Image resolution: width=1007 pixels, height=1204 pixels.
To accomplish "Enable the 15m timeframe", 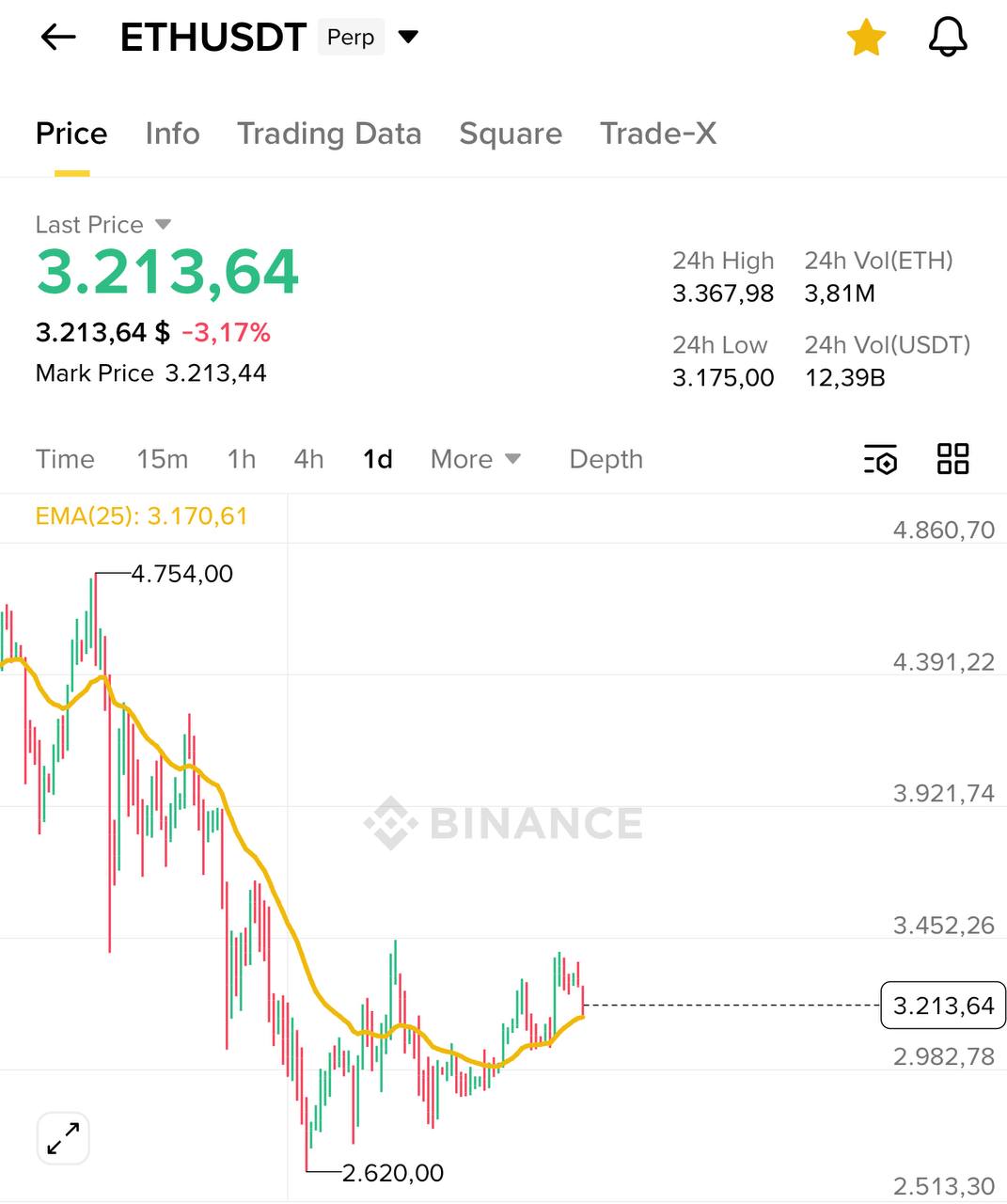I will (162, 460).
